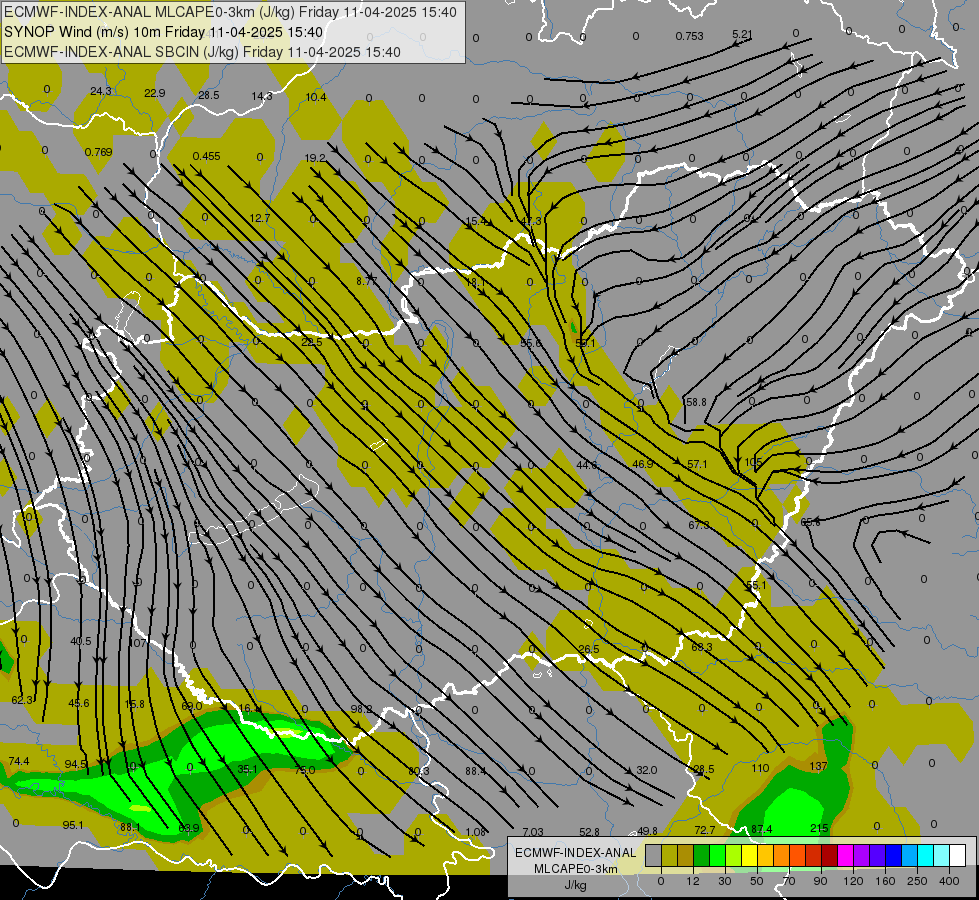
Task: Click the dark red legend swatch
Action: click(830, 855)
